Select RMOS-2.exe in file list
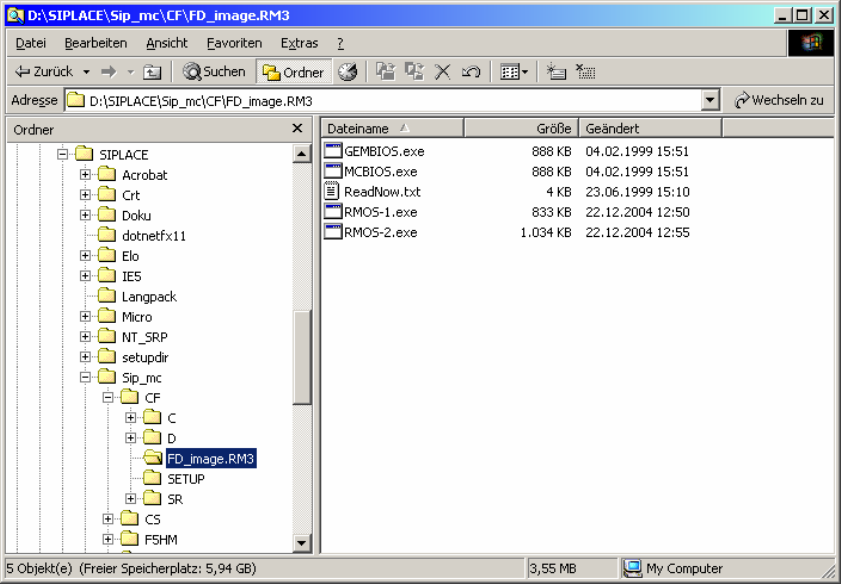The image size is (841, 584). point(380,233)
